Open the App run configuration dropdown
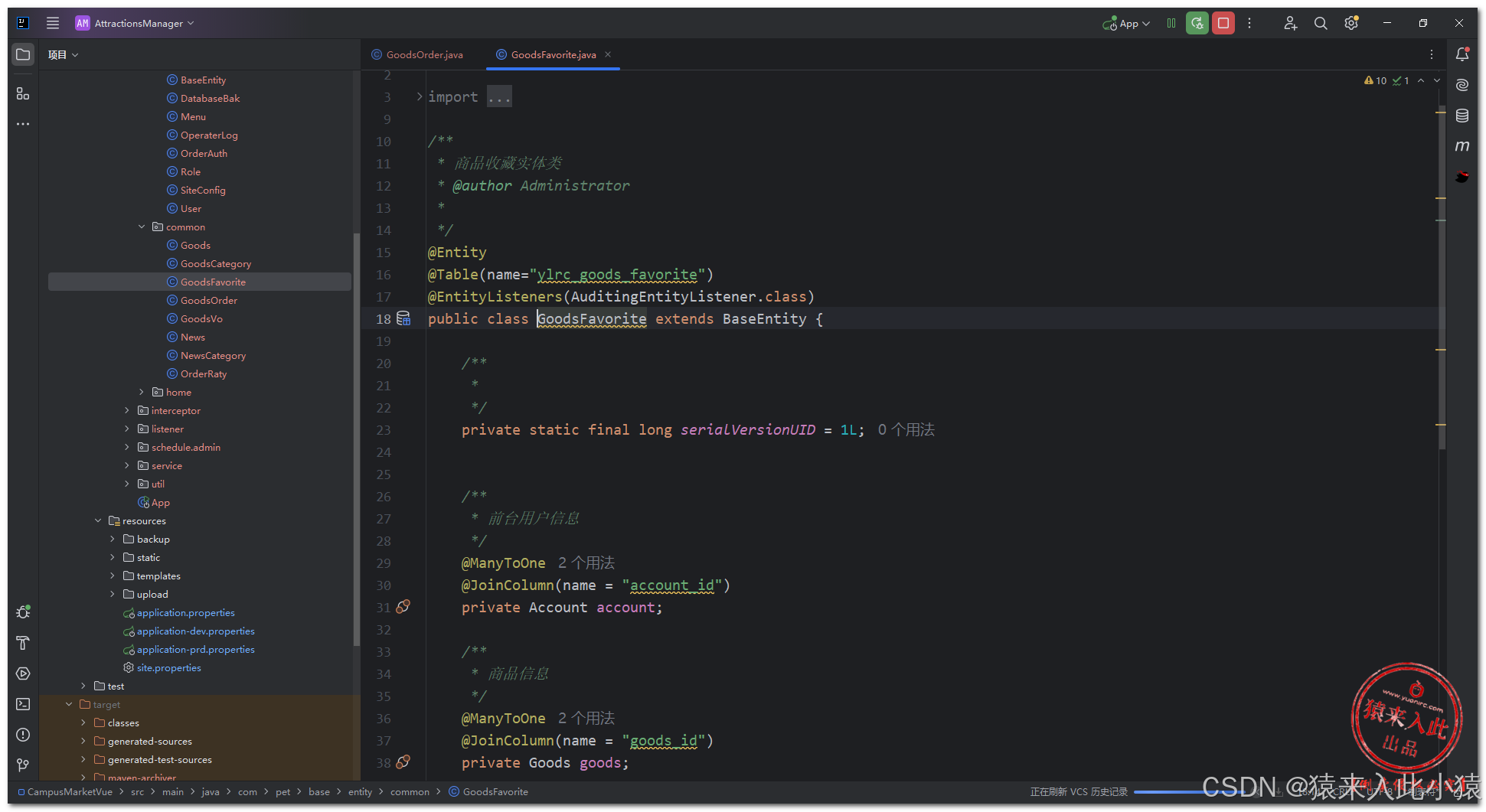The image size is (1486, 812). coord(1127,23)
